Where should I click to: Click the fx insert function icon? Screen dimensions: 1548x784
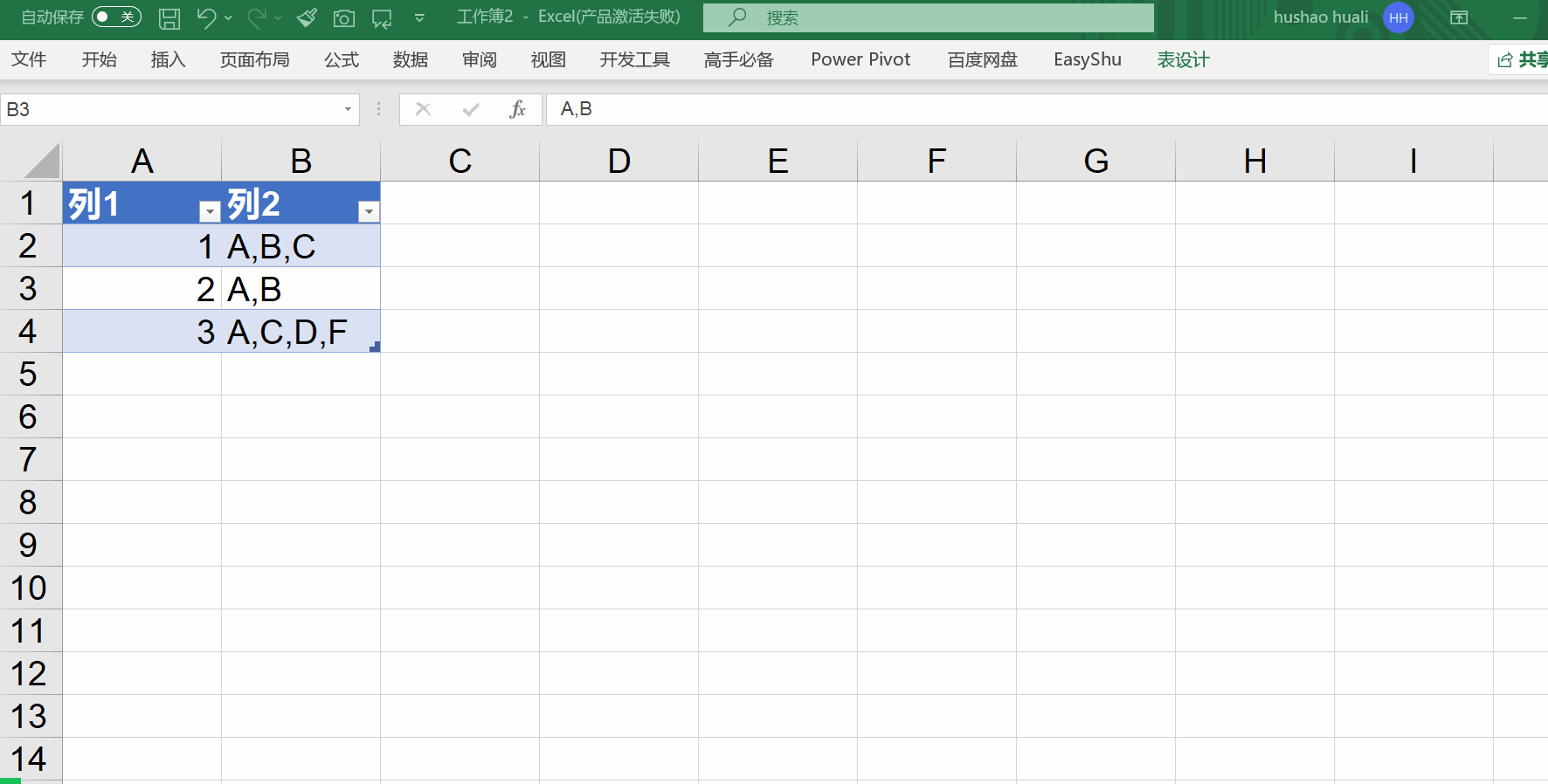point(518,109)
